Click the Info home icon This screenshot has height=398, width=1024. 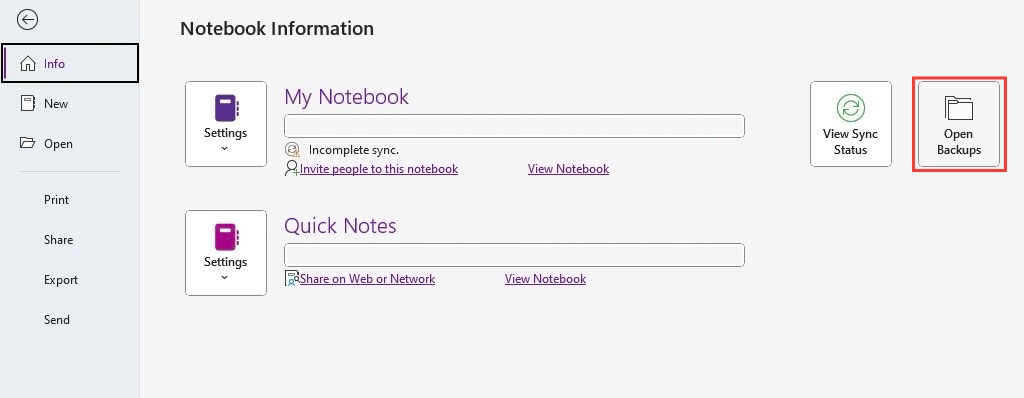point(28,63)
